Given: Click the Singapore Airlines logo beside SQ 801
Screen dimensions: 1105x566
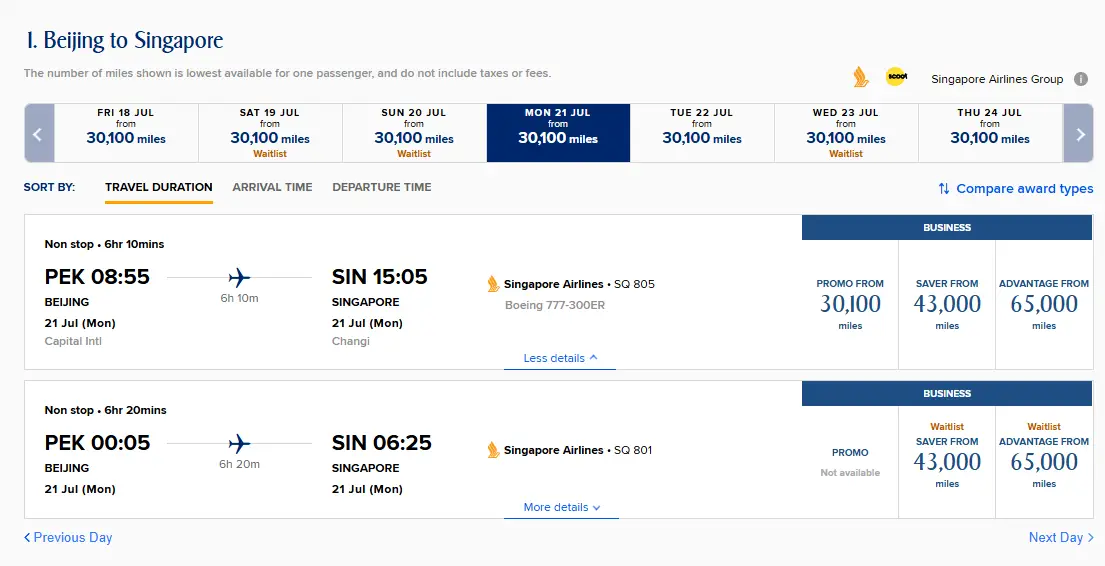Looking at the screenshot, I should (493, 450).
